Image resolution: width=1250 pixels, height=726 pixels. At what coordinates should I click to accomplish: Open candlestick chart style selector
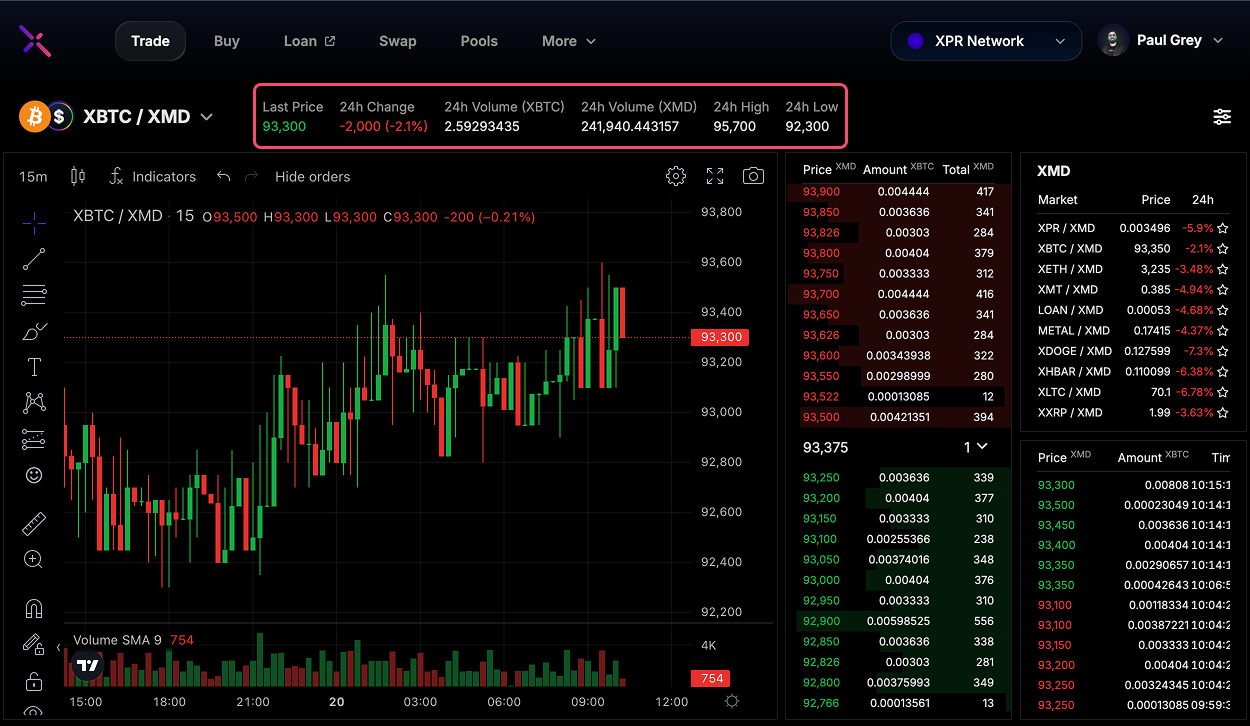78,176
